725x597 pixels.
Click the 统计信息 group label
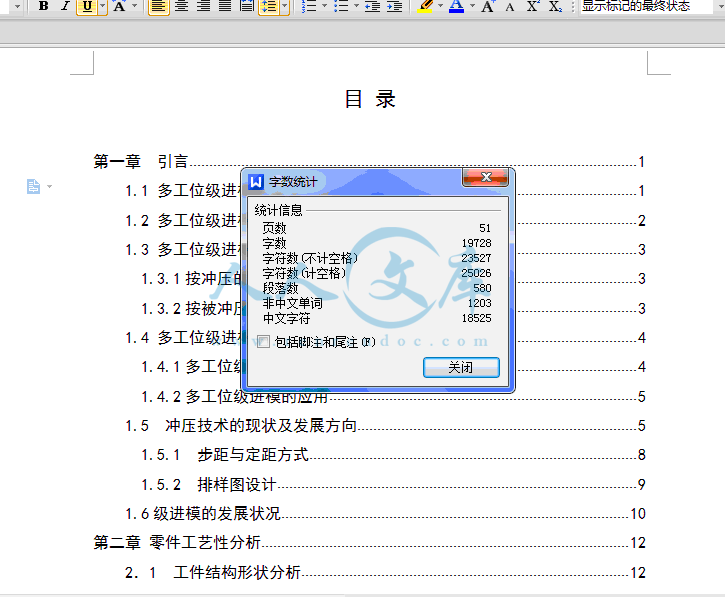point(278,210)
